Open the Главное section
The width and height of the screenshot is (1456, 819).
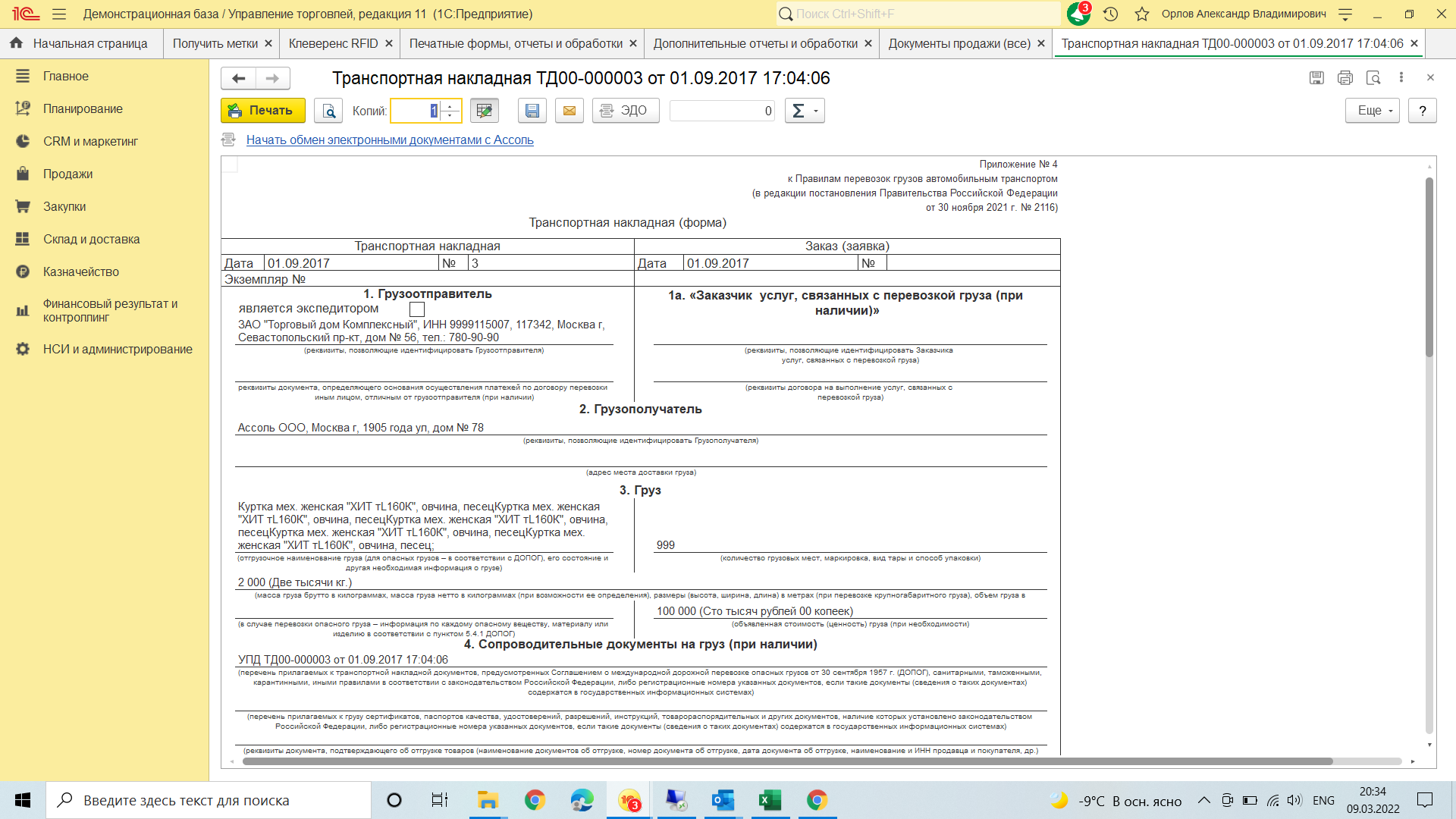pos(105,76)
